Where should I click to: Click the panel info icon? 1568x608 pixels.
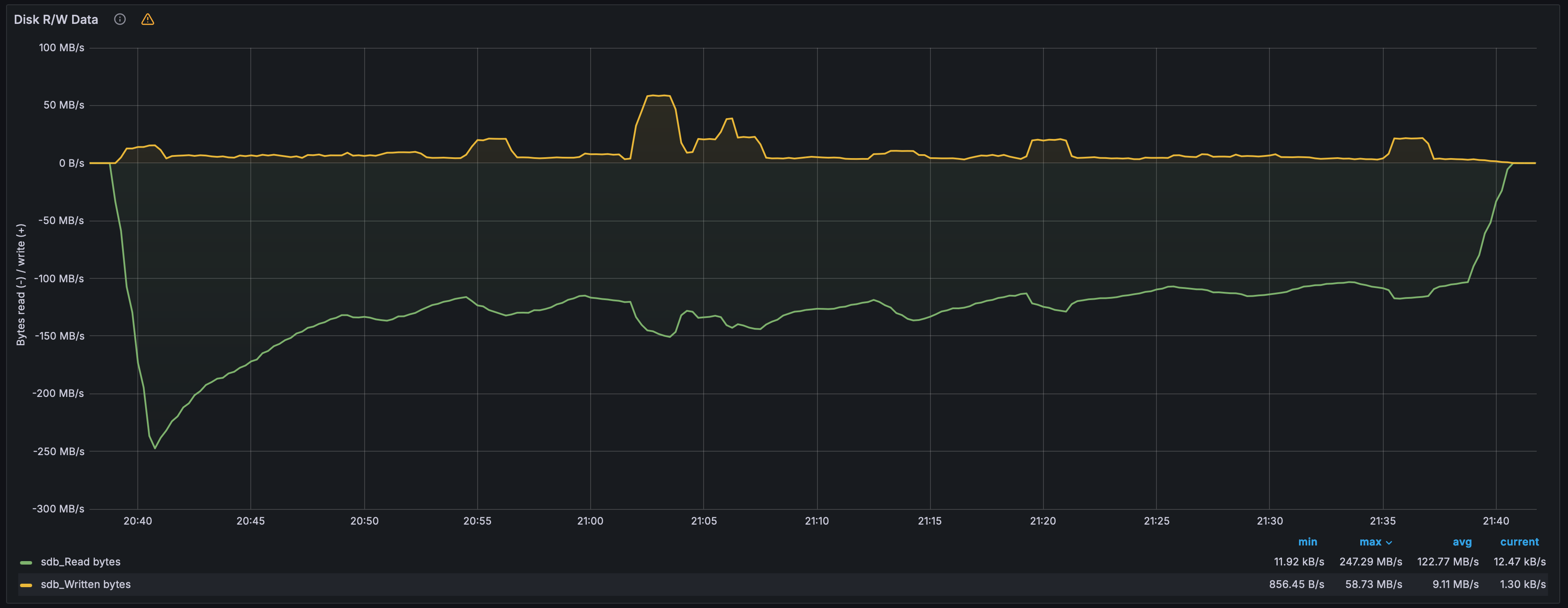pos(120,20)
